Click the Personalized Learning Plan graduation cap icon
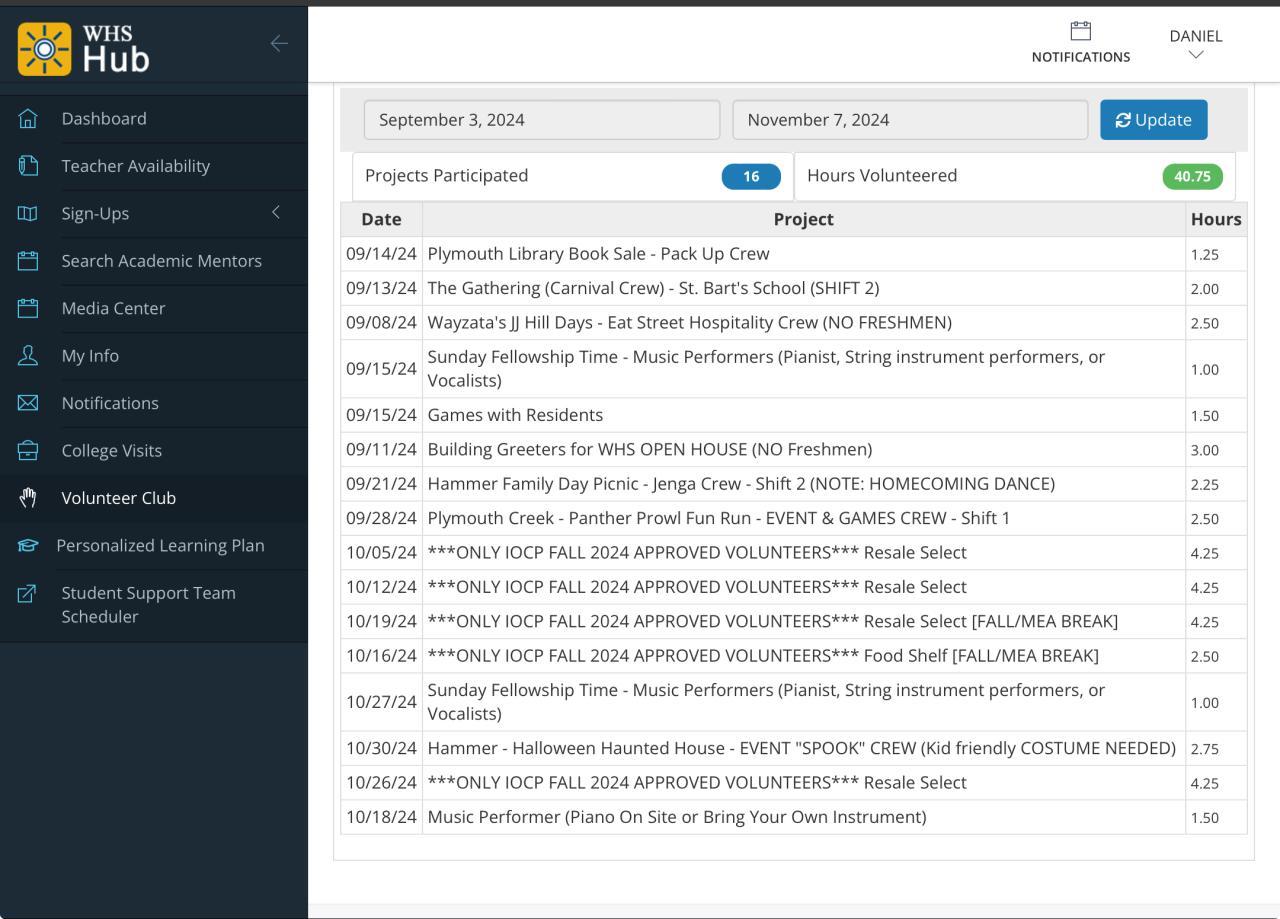The height and width of the screenshot is (919, 1280). point(28,546)
